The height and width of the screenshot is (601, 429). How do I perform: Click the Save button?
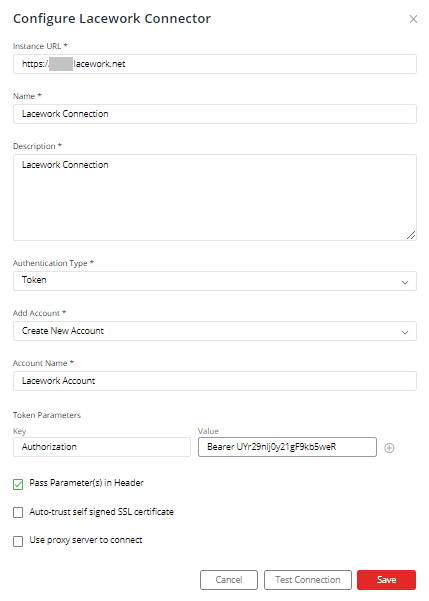click(x=386, y=580)
